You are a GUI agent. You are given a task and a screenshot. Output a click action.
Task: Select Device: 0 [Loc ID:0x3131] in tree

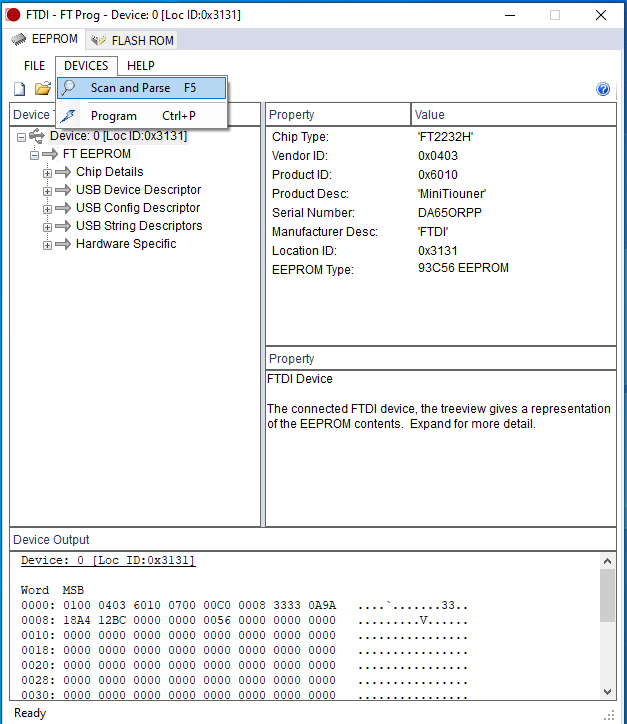click(x=118, y=136)
